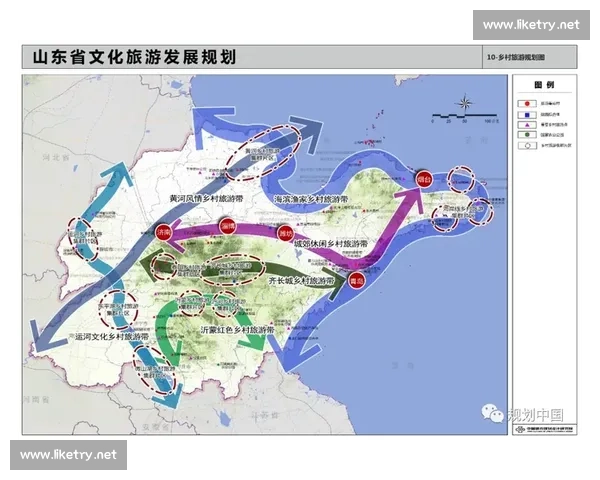Viewport: 600px width, 480px height.
Task: Click the compass rose north indicator
Action: click(467, 104)
